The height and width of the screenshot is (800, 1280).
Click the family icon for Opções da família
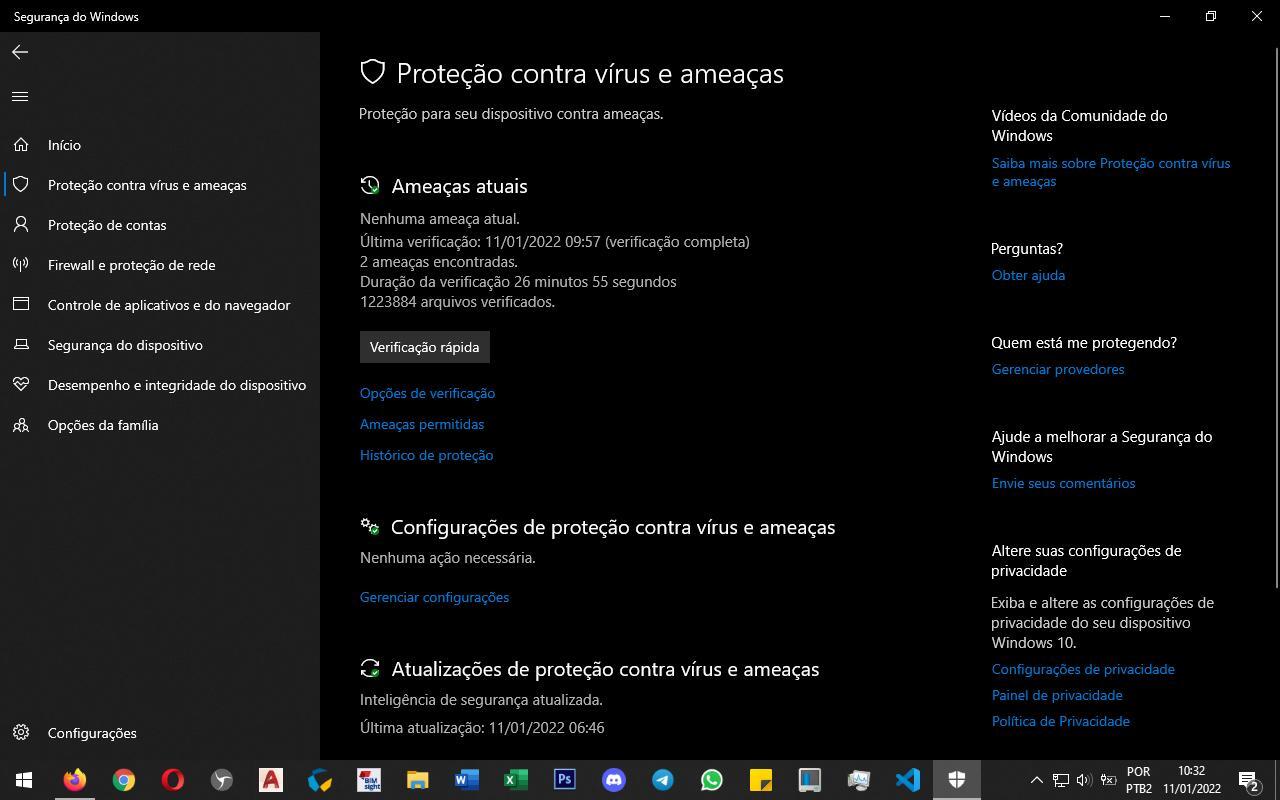(21, 425)
